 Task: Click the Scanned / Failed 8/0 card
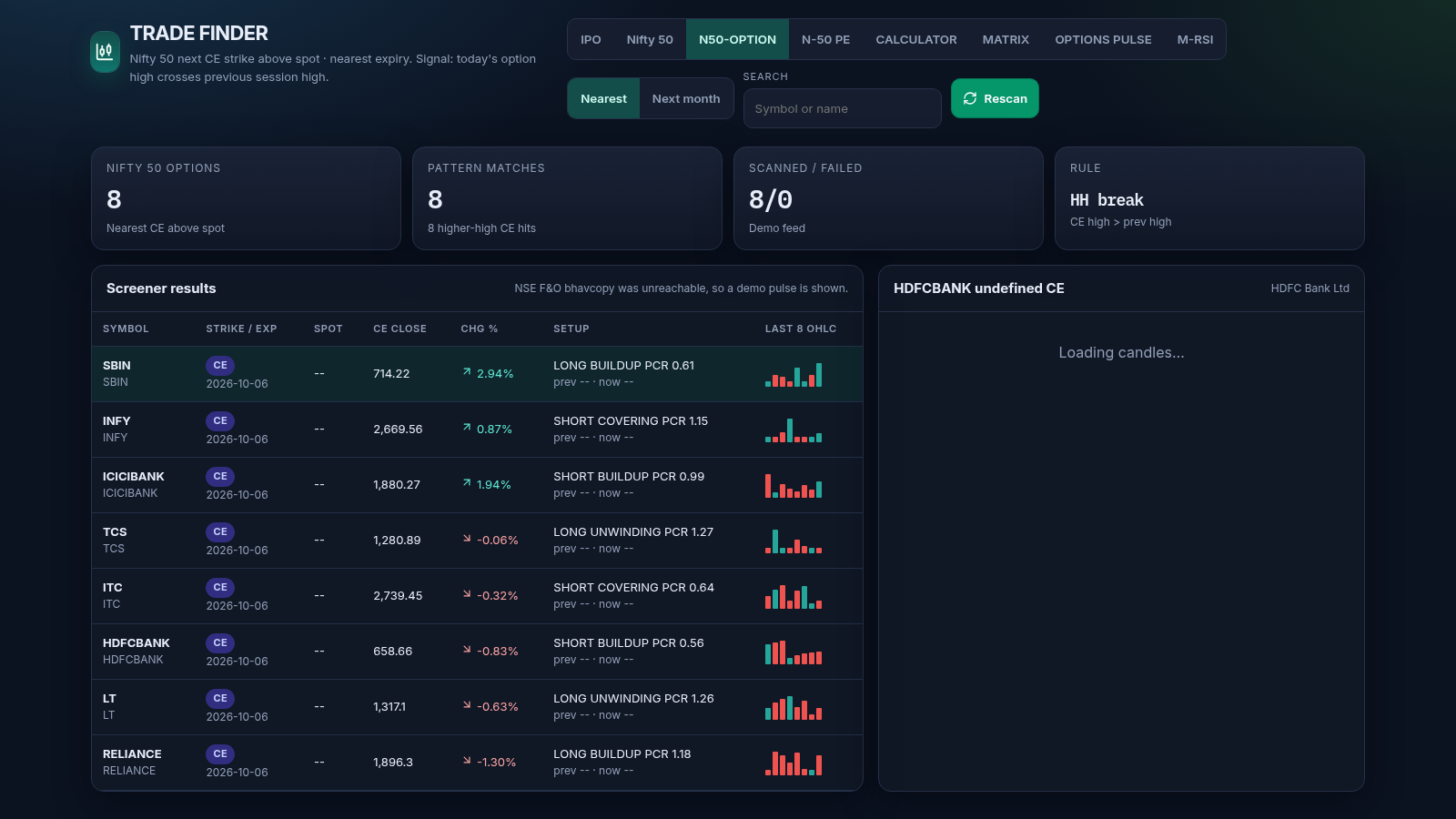[x=888, y=198]
